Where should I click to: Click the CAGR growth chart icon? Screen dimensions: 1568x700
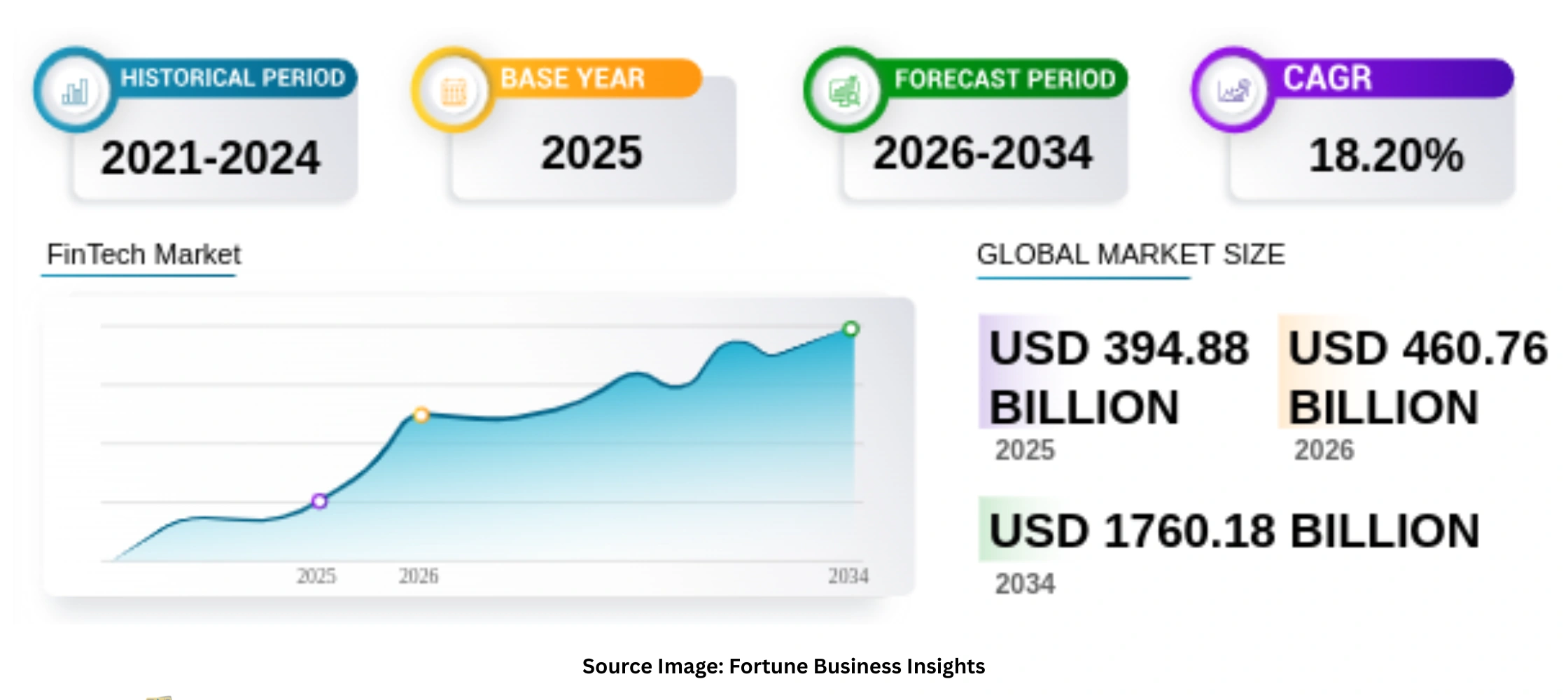click(x=1233, y=91)
